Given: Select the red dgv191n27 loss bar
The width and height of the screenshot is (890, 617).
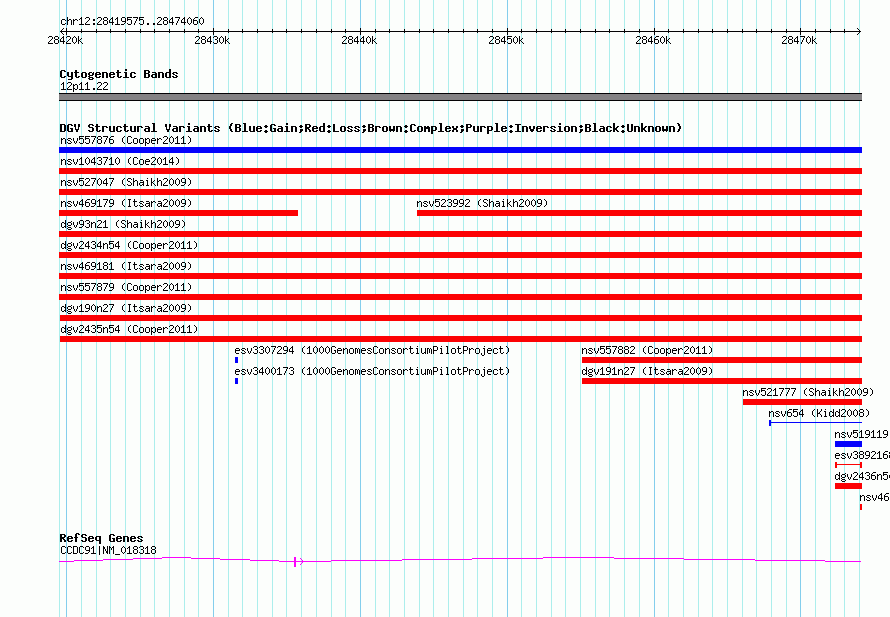Looking at the screenshot, I should 722,381.
